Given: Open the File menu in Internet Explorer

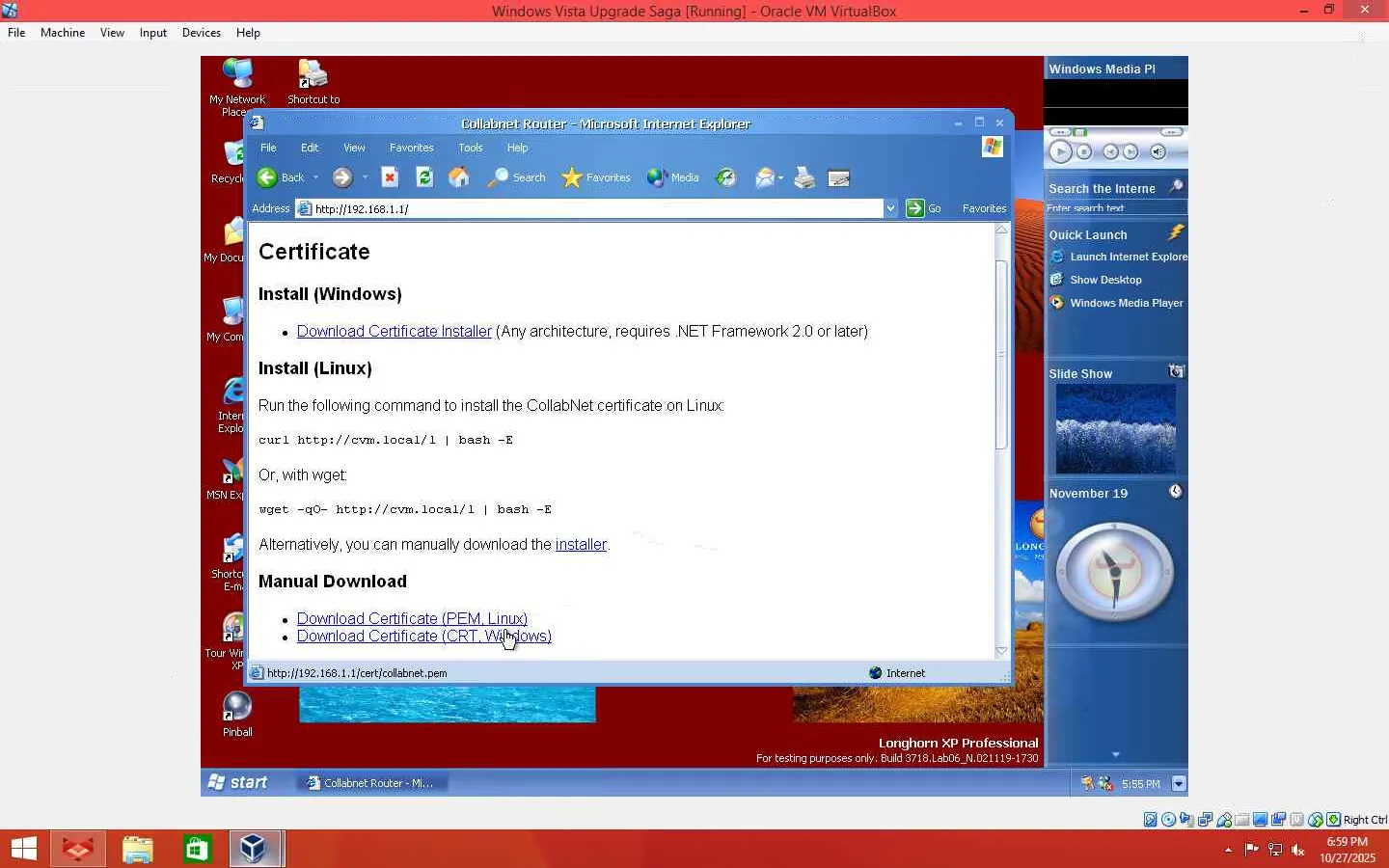Looking at the screenshot, I should point(268,148).
